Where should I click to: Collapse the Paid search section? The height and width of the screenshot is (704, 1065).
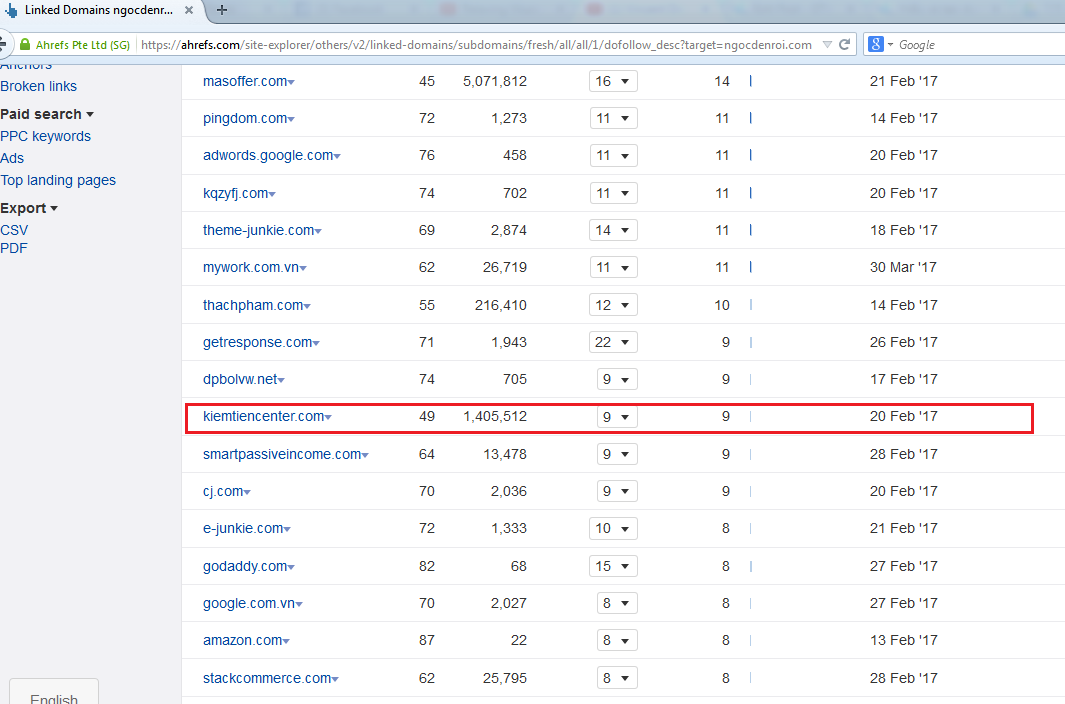click(47, 114)
